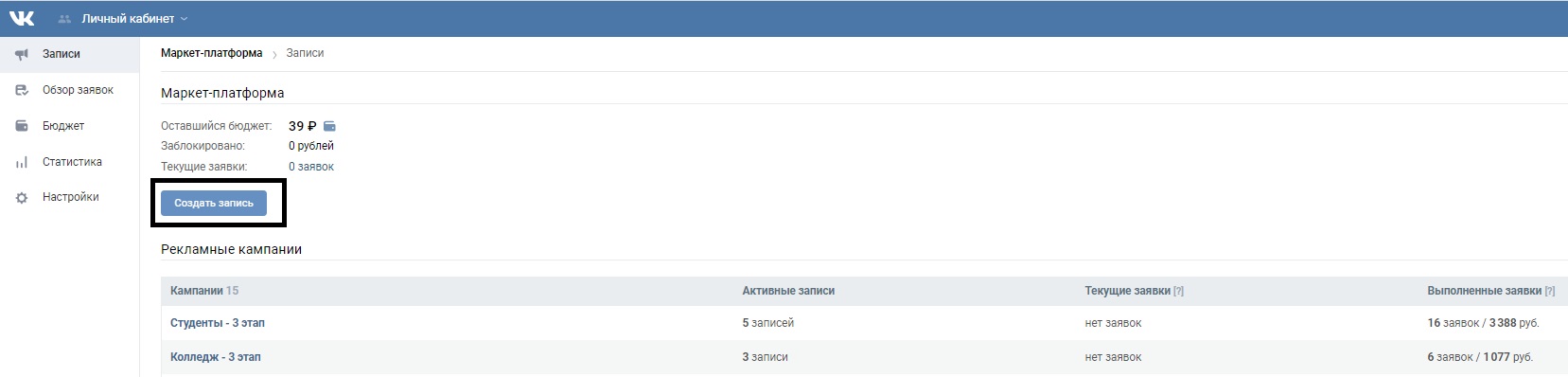Viewport: 1568px width, 377px height.
Task: Click the Оставшийся бюджет label
Action: point(216,126)
